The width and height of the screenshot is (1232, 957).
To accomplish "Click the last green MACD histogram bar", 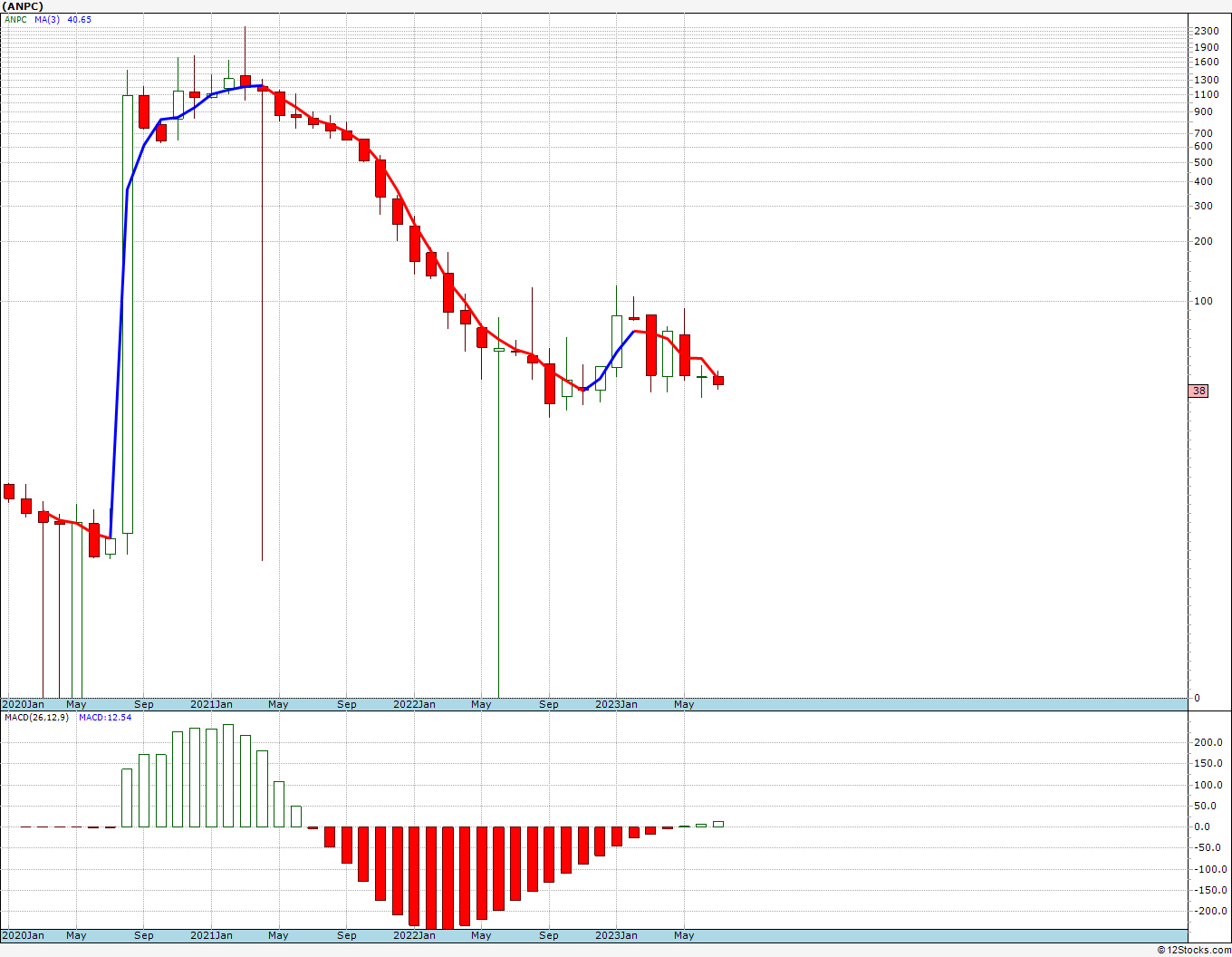I will tap(718, 824).
